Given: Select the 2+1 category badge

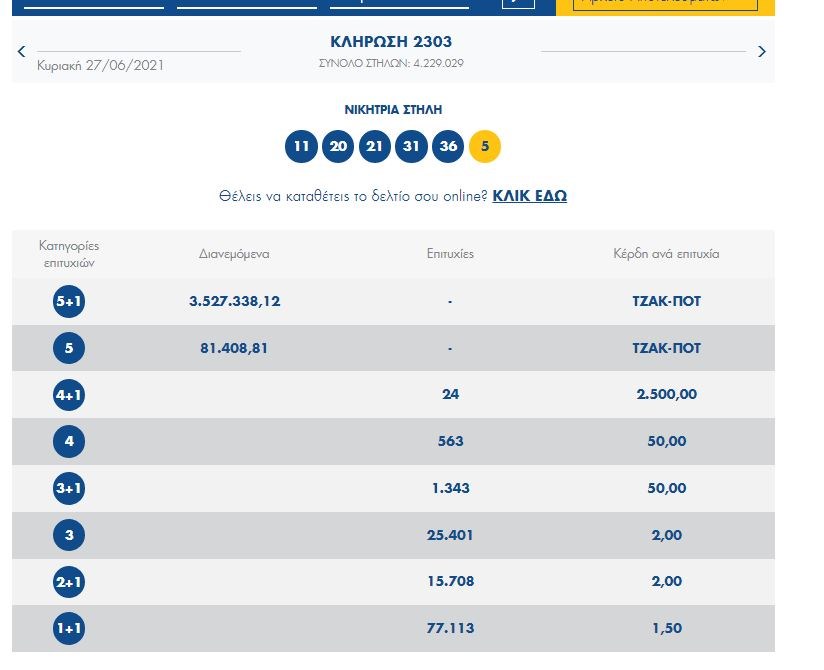Looking at the screenshot, I should 69,582.
